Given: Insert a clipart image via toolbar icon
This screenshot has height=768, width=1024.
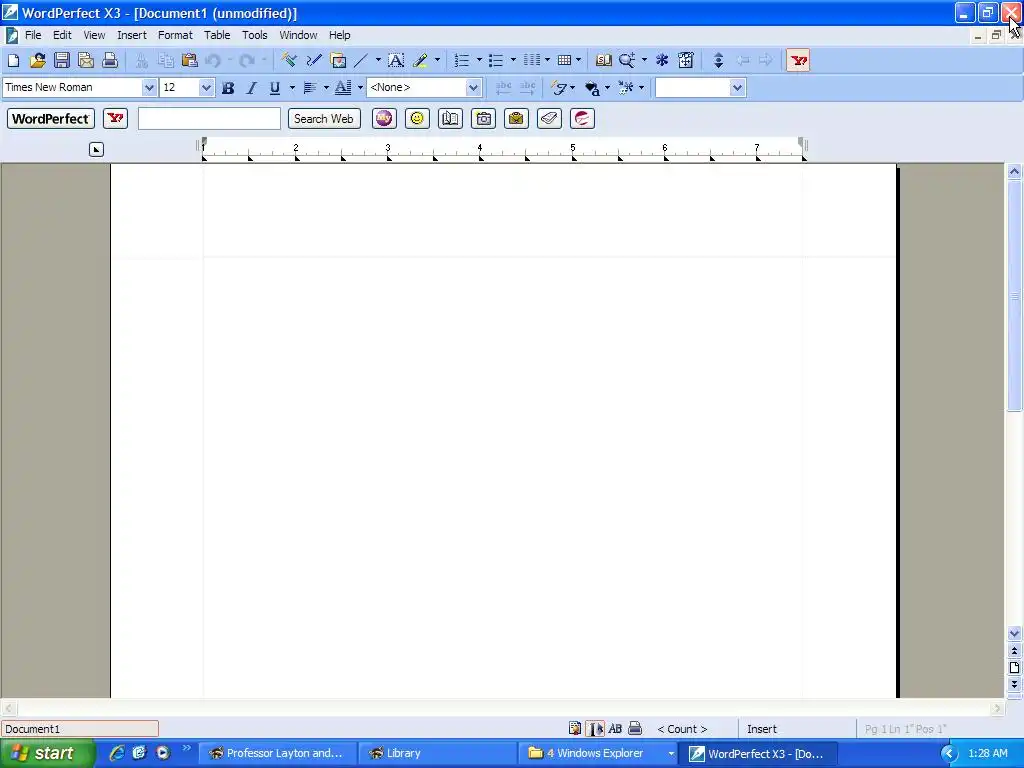Looking at the screenshot, I should point(338,61).
